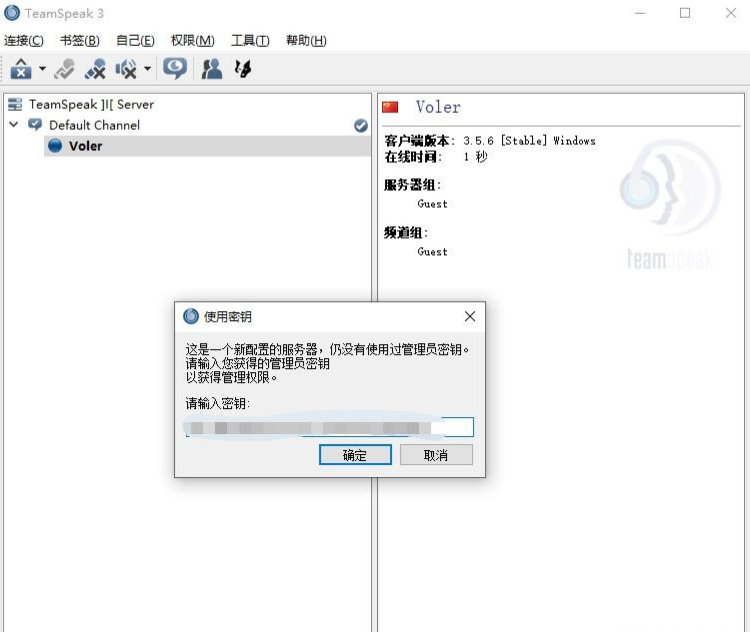Click the TeamSpeak 3 app icon in title bar
750x632 pixels.
tap(12, 13)
